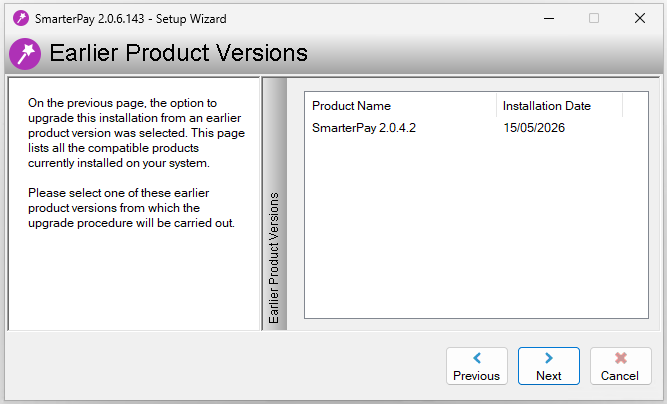Click the Product Name column header

pos(400,105)
